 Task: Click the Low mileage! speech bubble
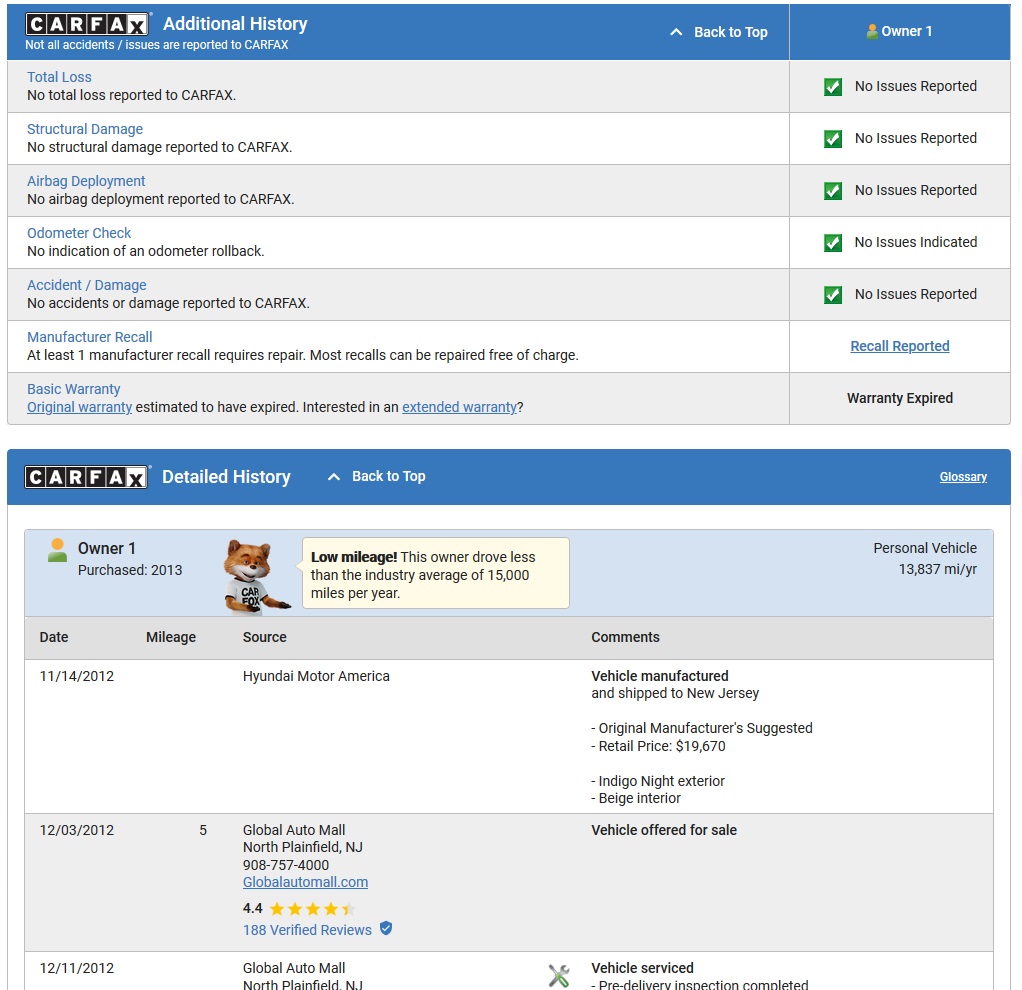pyautogui.click(x=435, y=574)
